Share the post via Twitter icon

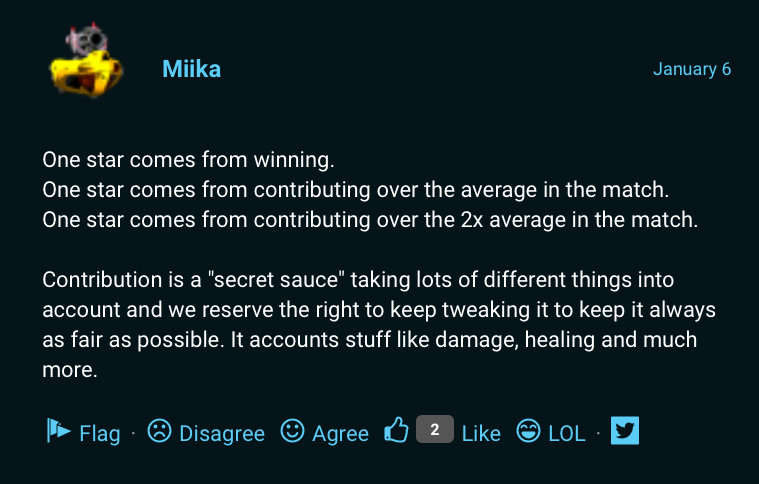tap(625, 432)
